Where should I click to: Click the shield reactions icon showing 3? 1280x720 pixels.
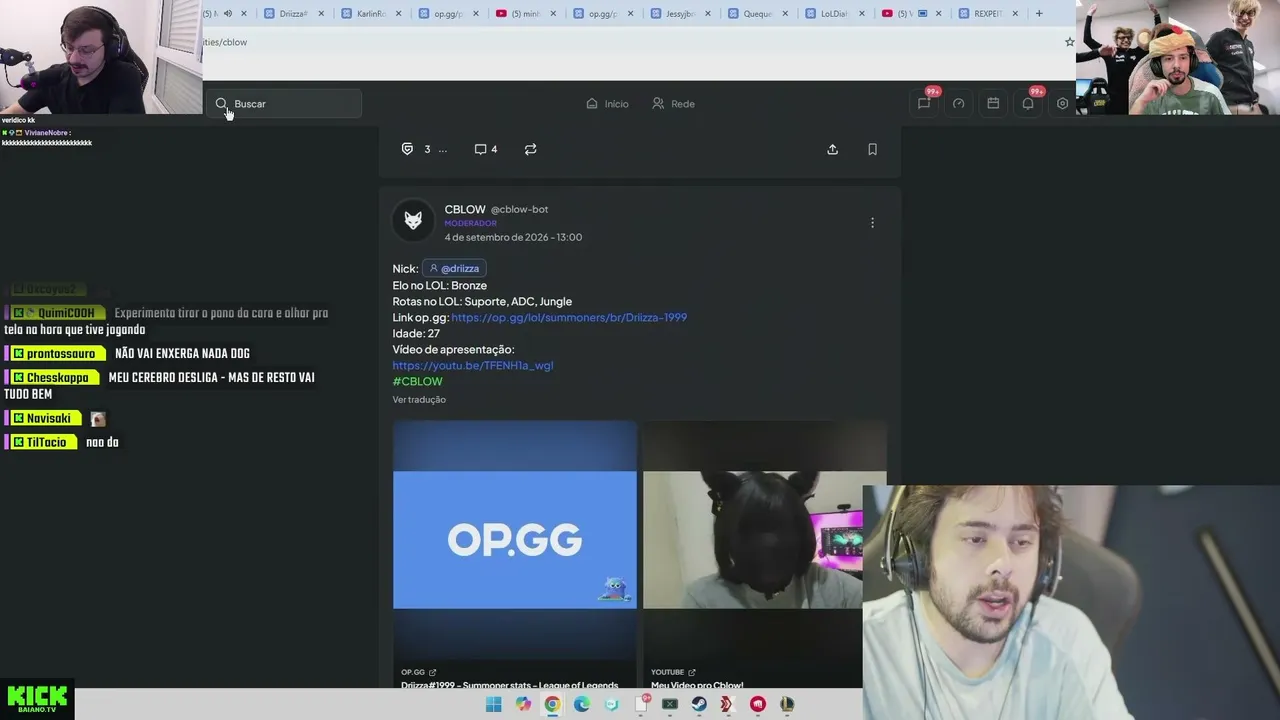[x=407, y=149]
